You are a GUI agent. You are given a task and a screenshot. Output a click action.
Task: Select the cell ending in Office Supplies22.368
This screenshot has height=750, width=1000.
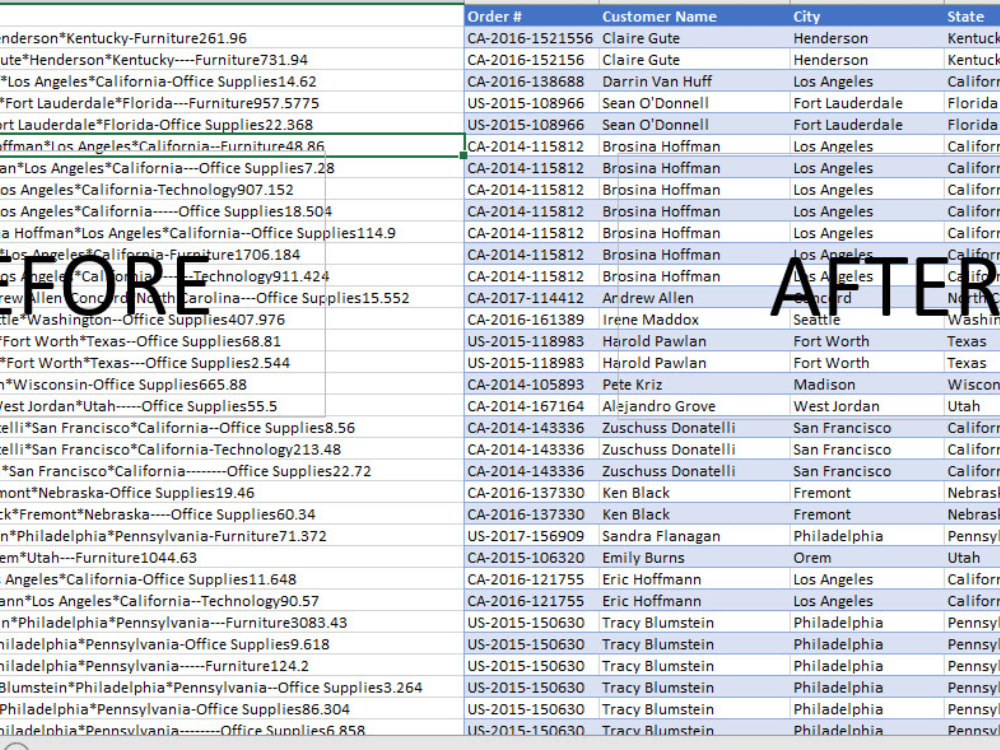coord(232,125)
